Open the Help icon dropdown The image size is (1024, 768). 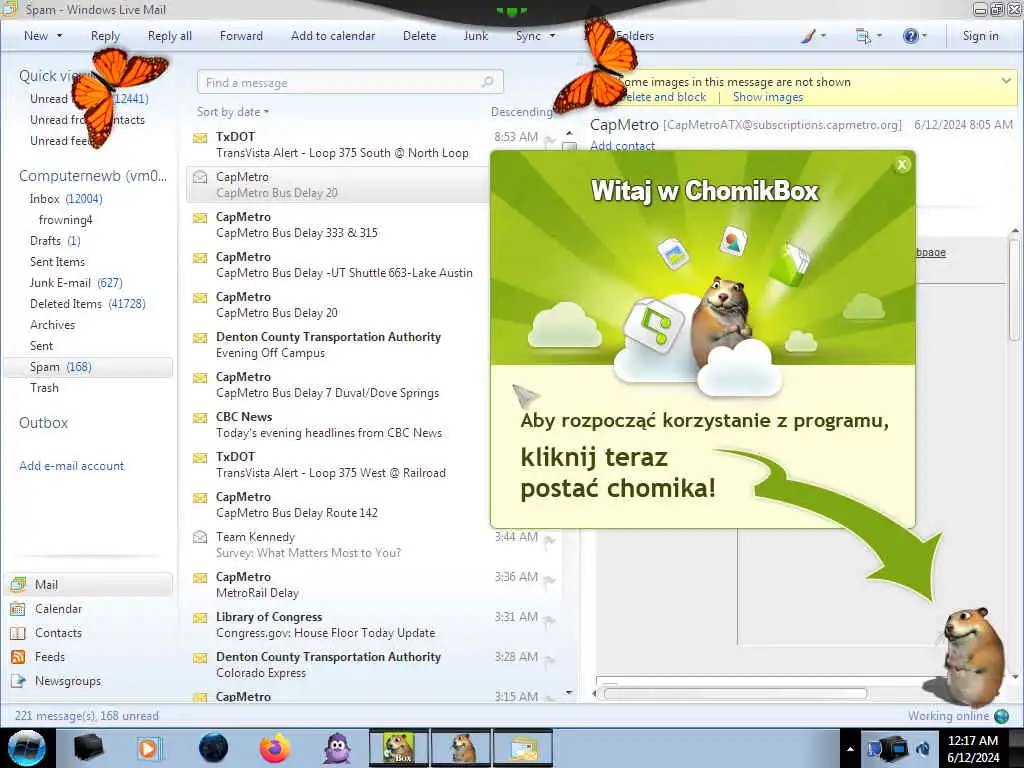pos(914,36)
